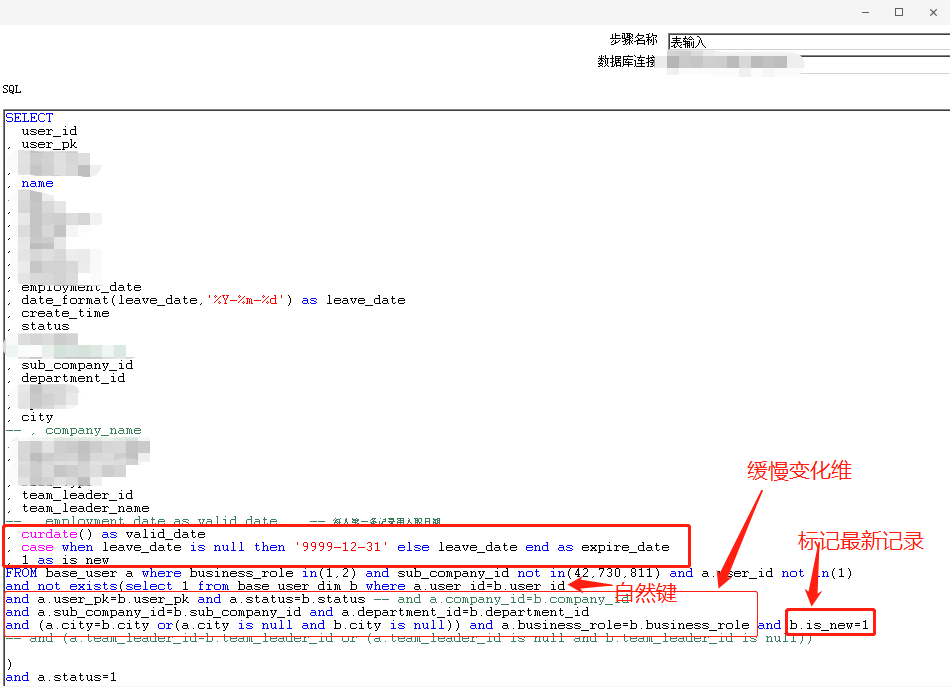Click the 'not exists' clause in the SQL
The width and height of the screenshot is (950, 687).
click(x=77, y=586)
